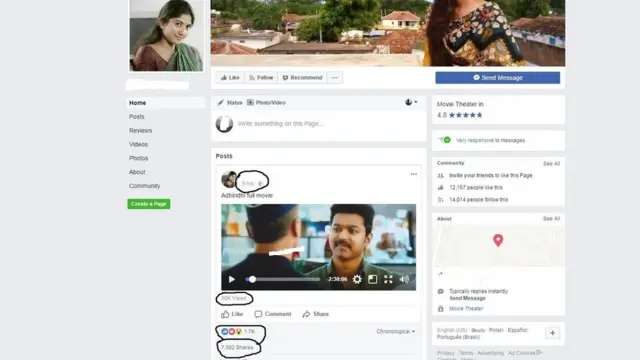
Task: Share the video post
Action: click(x=316, y=314)
